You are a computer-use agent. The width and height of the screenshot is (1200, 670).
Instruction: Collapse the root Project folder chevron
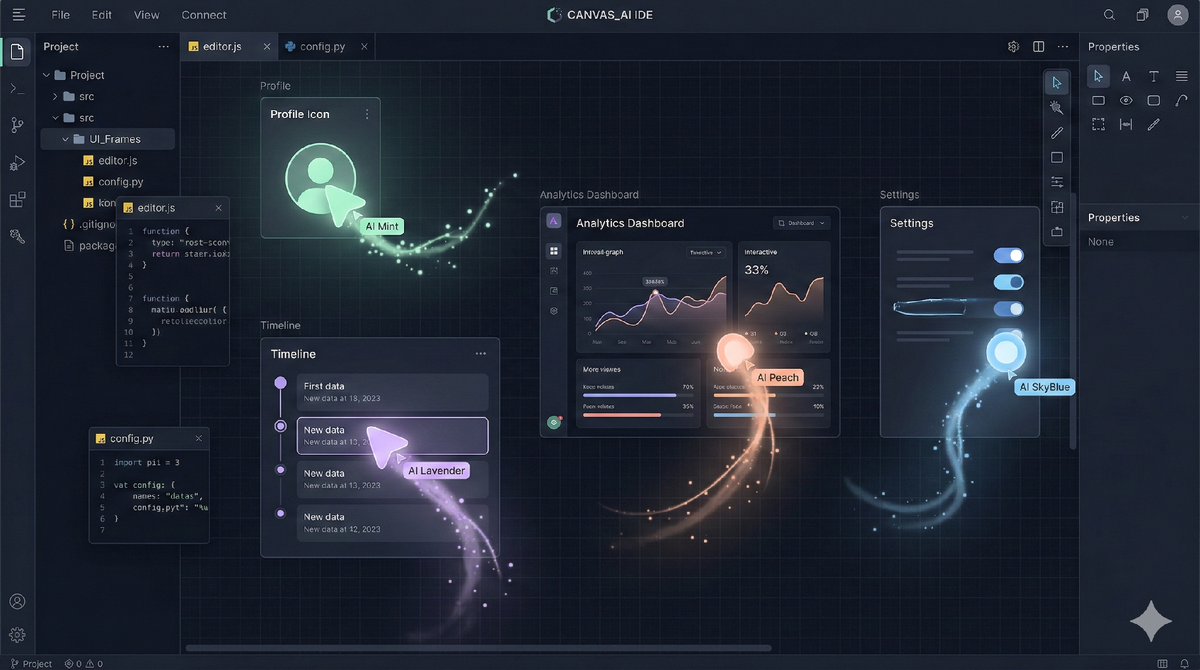pyautogui.click(x=46, y=75)
